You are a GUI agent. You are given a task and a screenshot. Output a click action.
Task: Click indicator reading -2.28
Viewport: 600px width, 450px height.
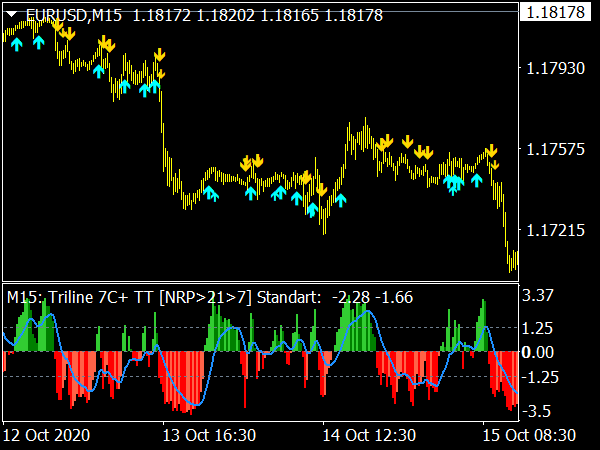point(351,297)
